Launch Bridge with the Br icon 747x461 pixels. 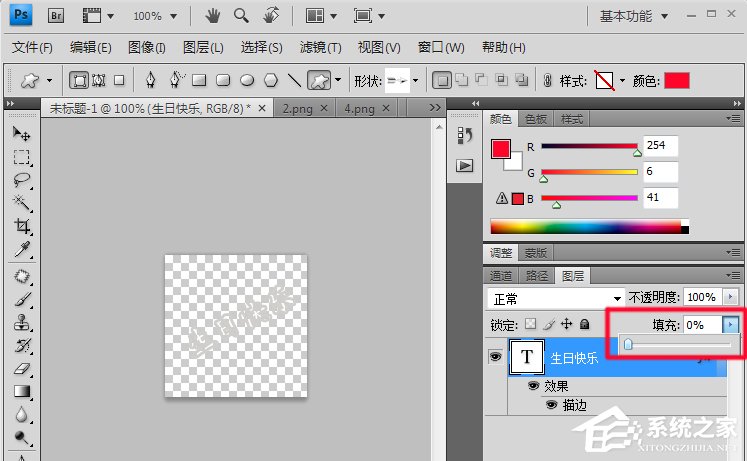[x=56, y=16]
